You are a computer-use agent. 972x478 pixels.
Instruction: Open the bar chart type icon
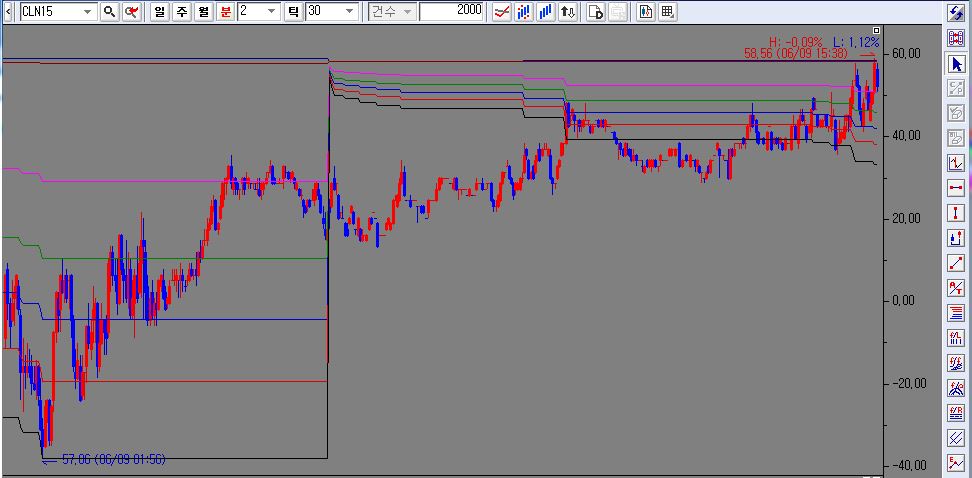tap(545, 12)
